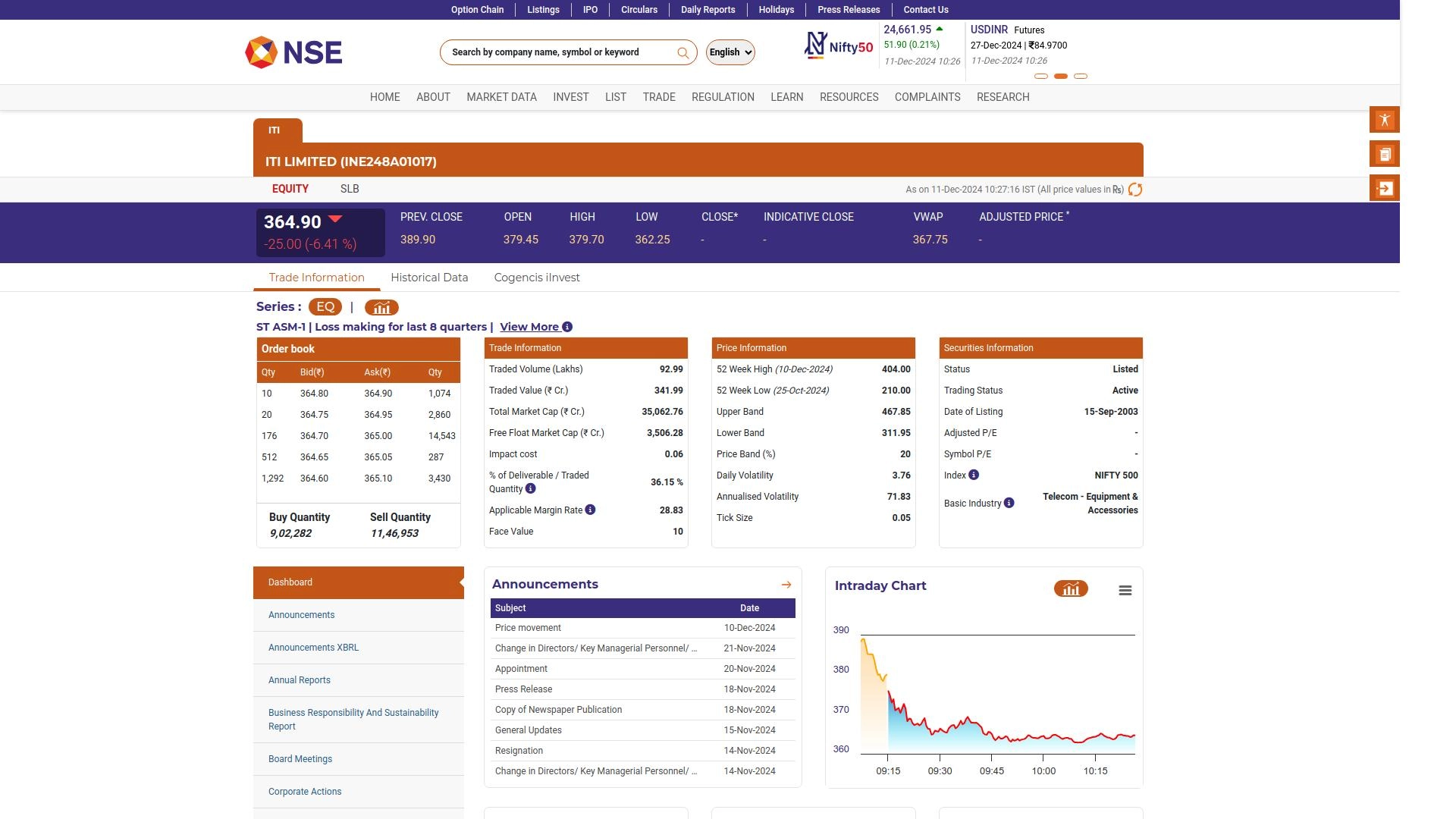The width and height of the screenshot is (1456, 819).
Task: Click the Announcements arrow icon
Action: tap(786, 585)
